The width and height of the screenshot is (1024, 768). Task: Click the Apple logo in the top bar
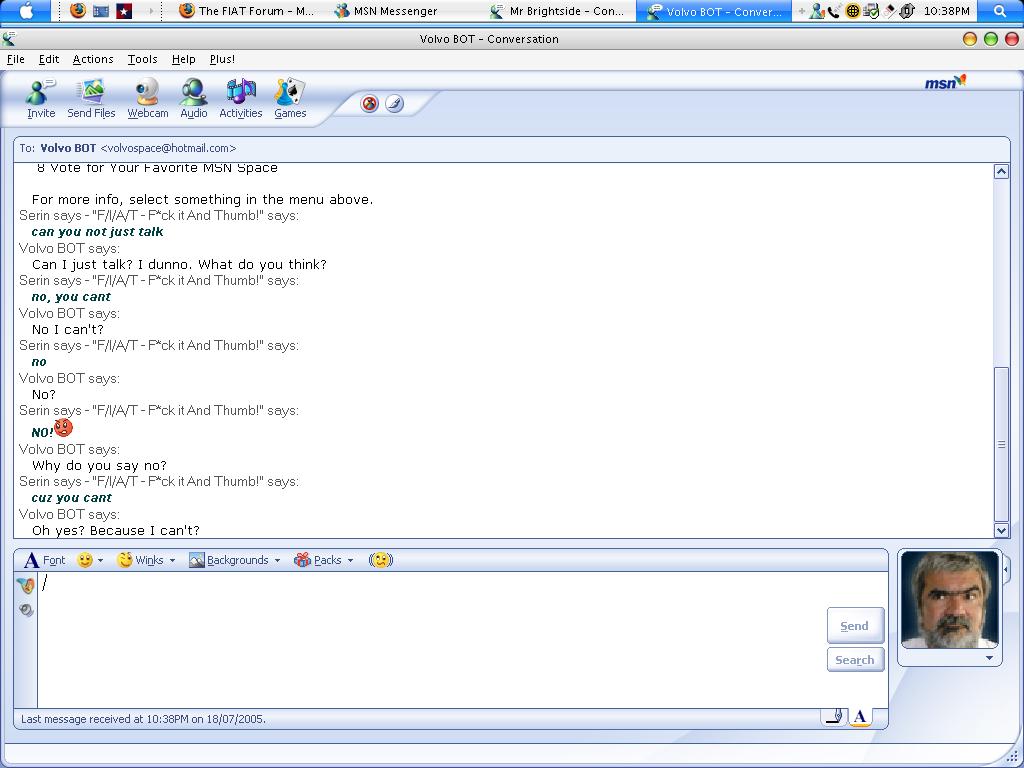(x=25, y=10)
